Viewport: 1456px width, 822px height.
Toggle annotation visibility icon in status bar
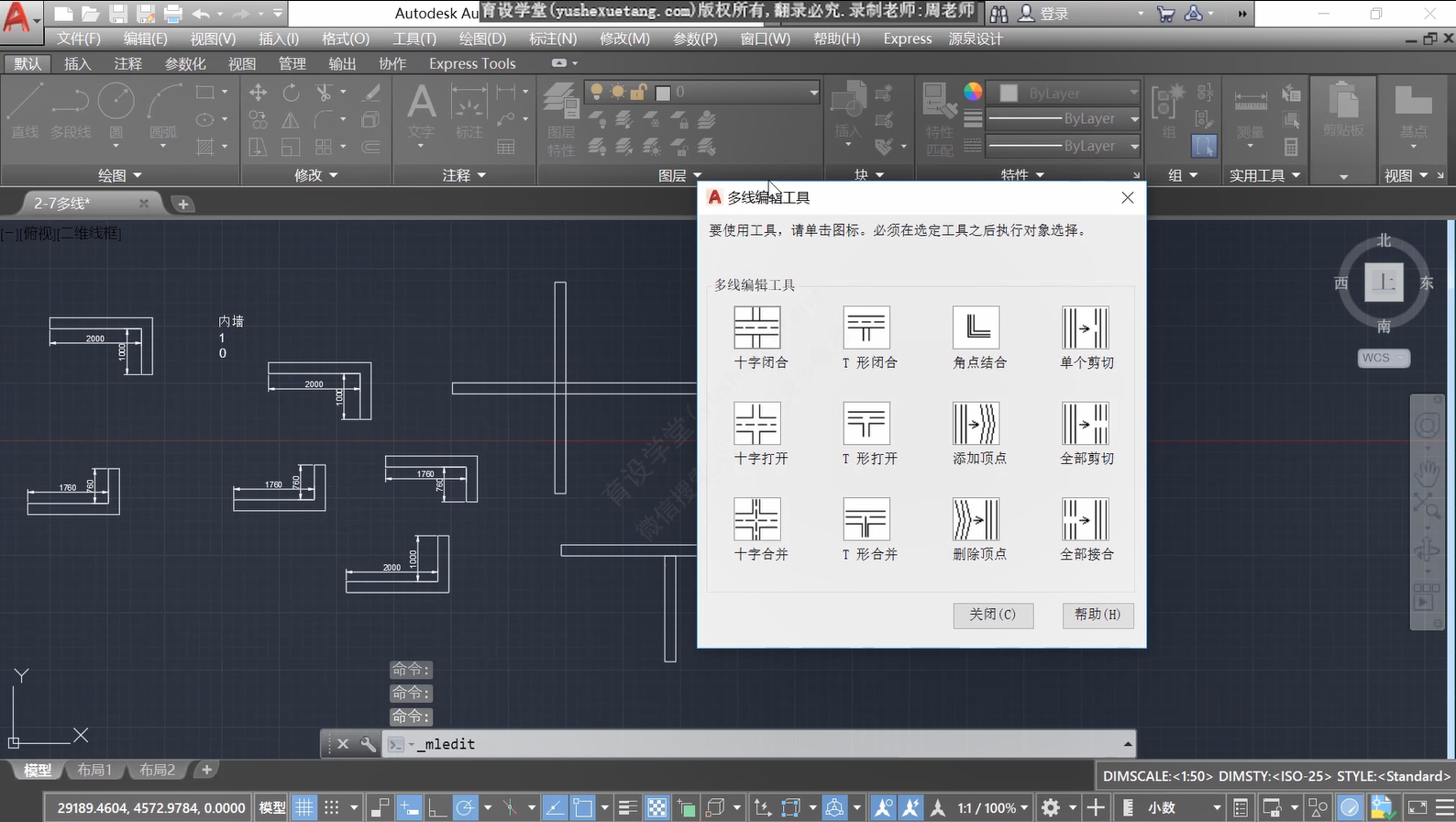coord(883,807)
